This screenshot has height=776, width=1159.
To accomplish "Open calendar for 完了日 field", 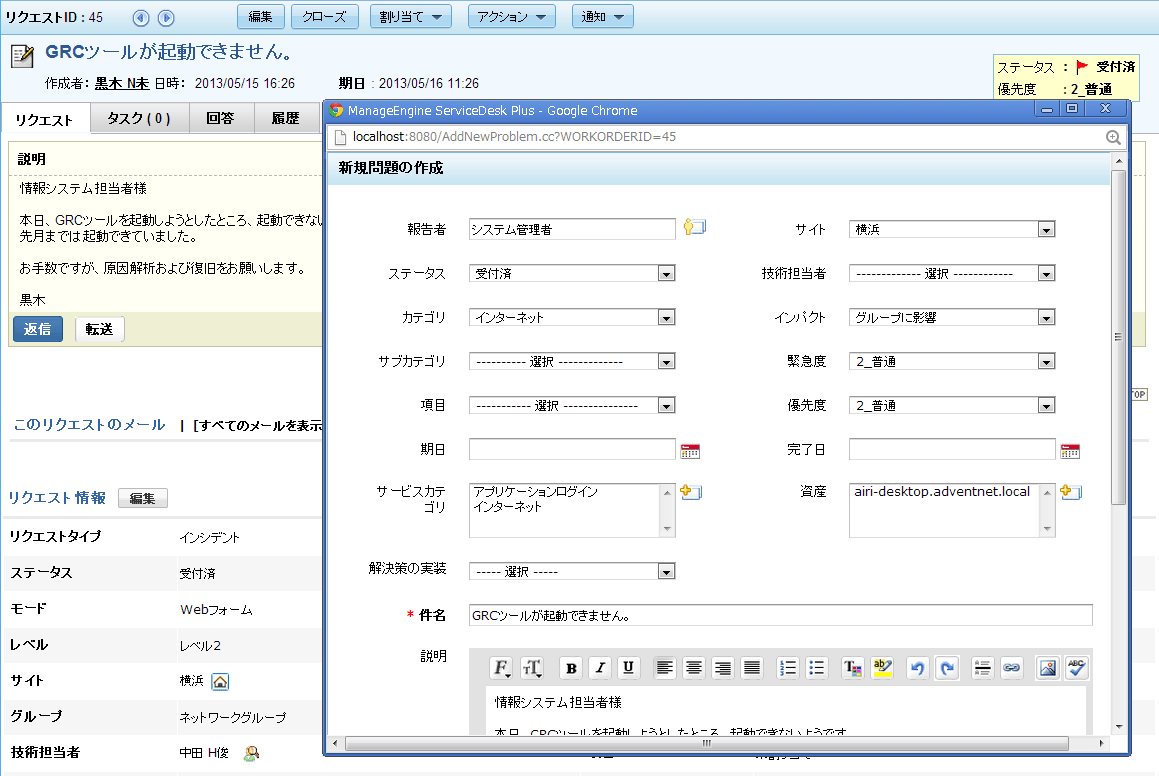I will pos(1070,450).
